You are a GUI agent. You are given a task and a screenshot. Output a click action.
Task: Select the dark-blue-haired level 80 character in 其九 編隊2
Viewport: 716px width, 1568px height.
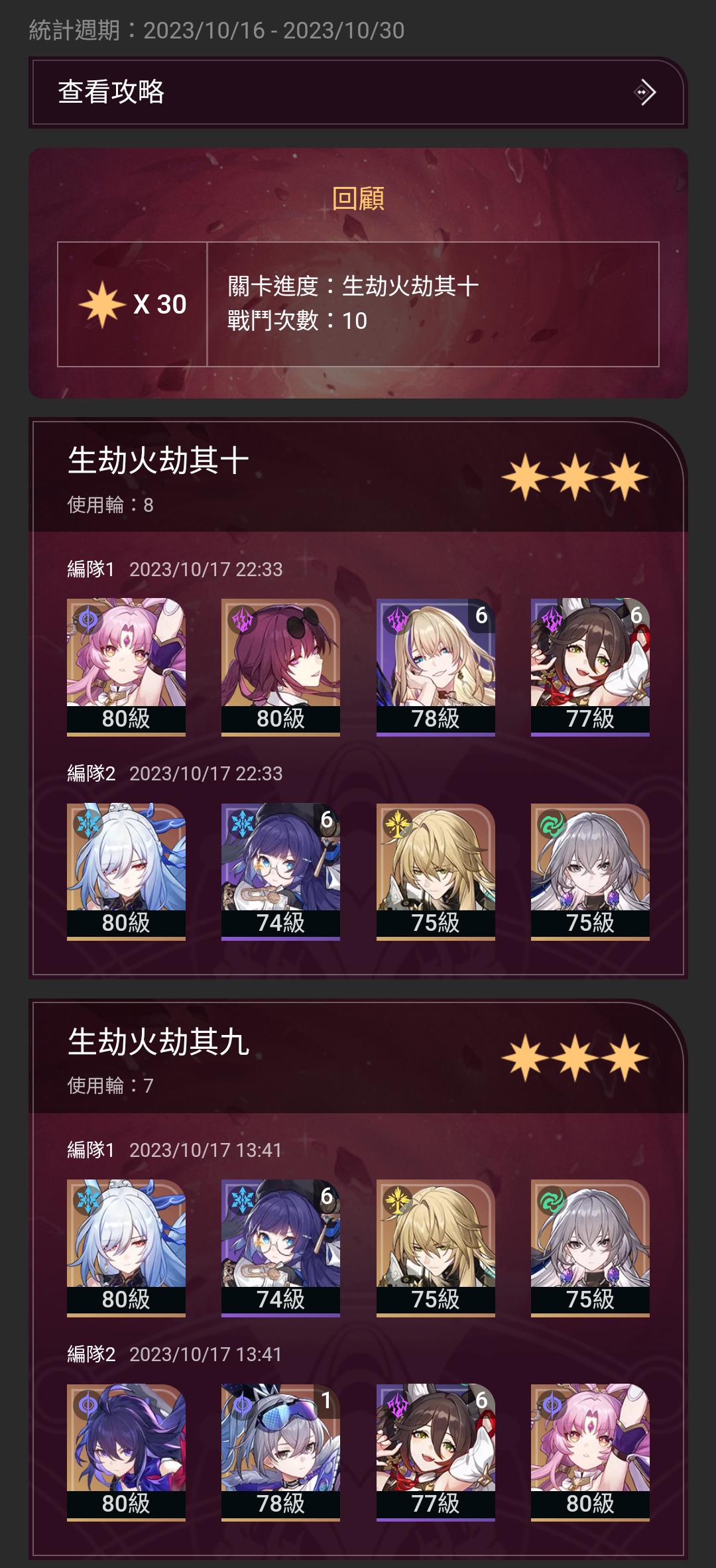[x=126, y=1452]
